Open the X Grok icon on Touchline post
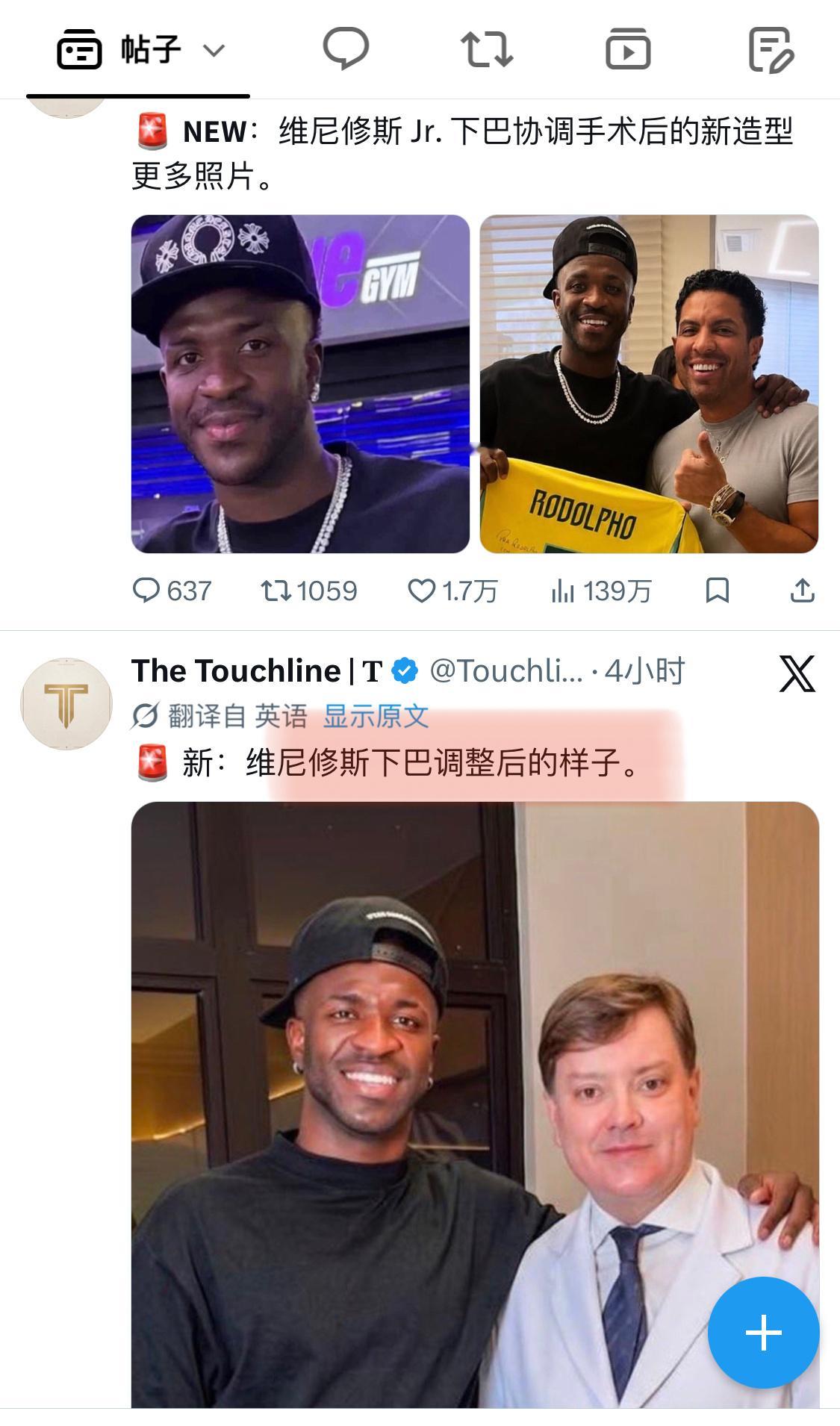The height and width of the screenshot is (1426, 840). pyautogui.click(x=797, y=673)
